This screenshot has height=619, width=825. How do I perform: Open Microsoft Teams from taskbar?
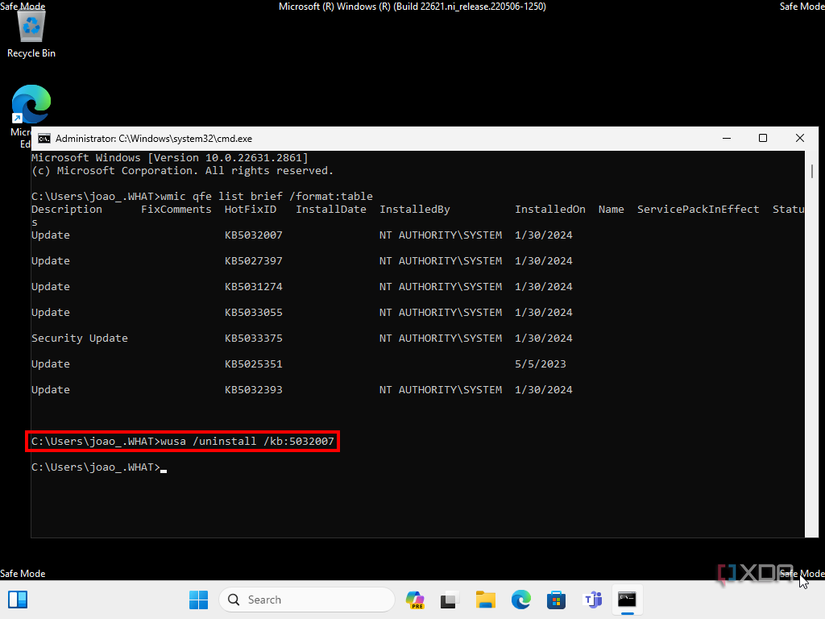click(x=592, y=600)
